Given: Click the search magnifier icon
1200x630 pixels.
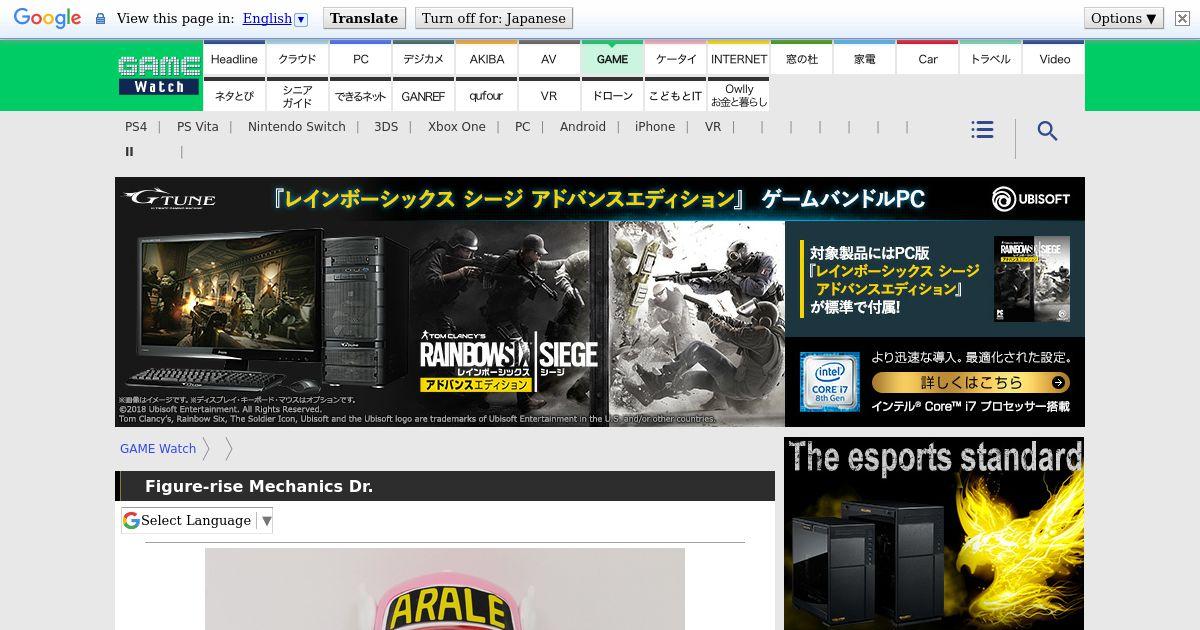Looking at the screenshot, I should coord(1047,131).
